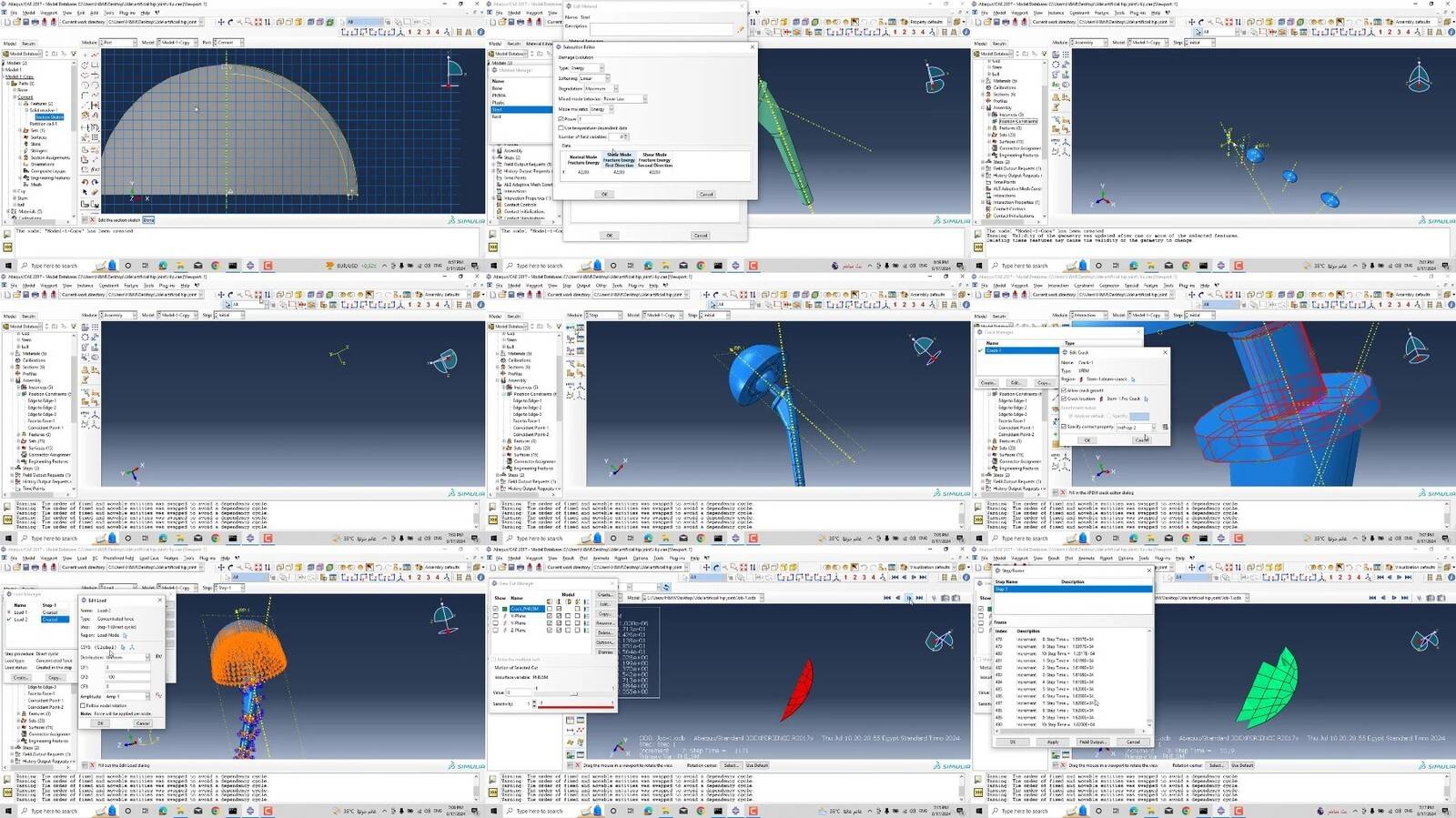This screenshot has height=818, width=1456.
Task: Open Degradation dropdown showing Maximum in Suboption Editor
Action: [602, 88]
